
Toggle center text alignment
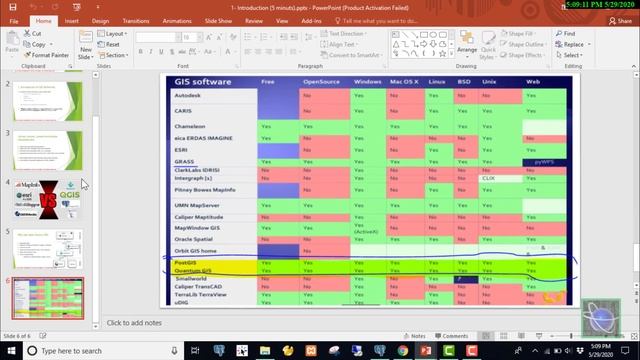pos(258,51)
